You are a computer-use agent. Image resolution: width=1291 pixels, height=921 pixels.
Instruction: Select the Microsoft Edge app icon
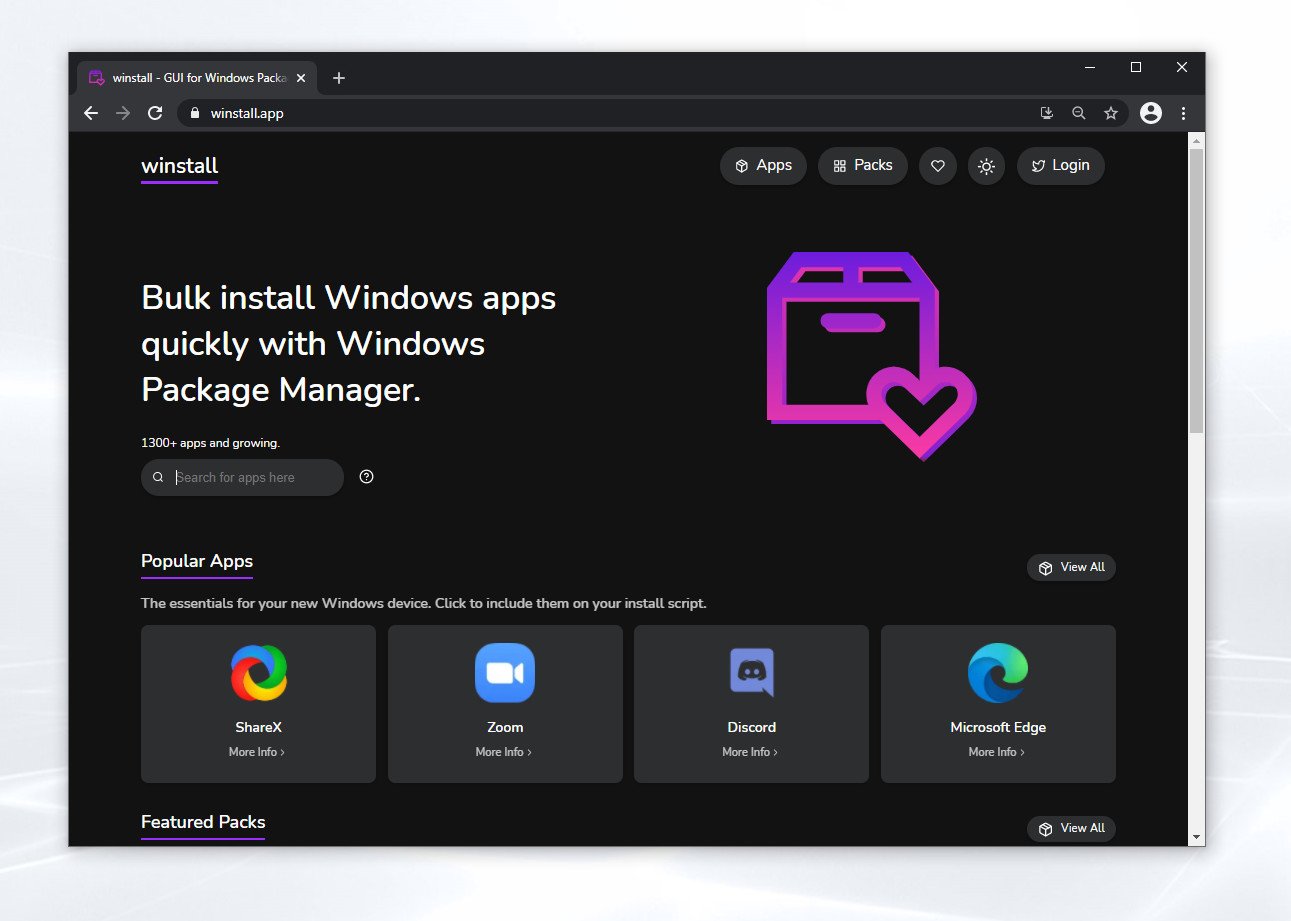(x=997, y=672)
